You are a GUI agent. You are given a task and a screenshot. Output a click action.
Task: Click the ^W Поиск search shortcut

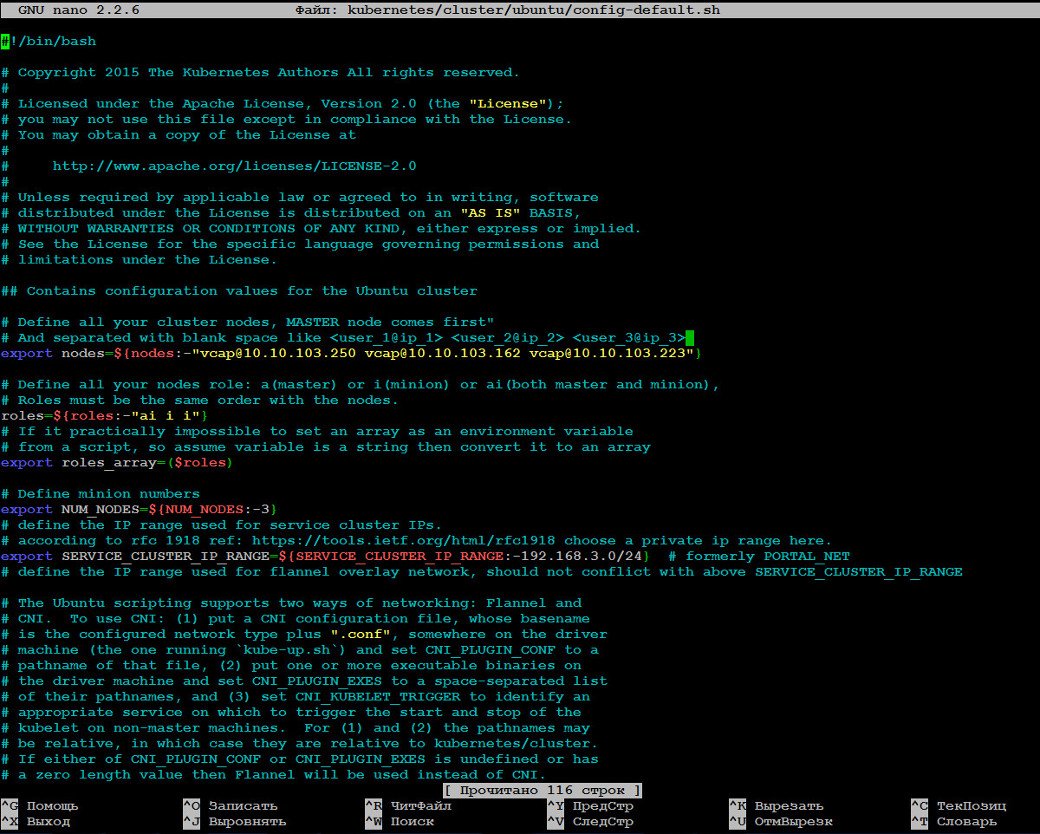[x=399, y=821]
